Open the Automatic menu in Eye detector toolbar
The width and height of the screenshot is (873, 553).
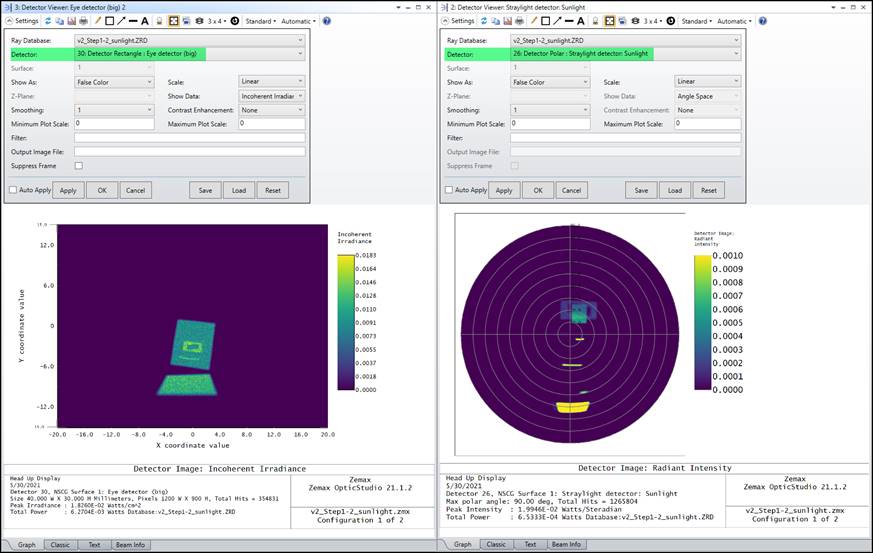[x=298, y=21]
